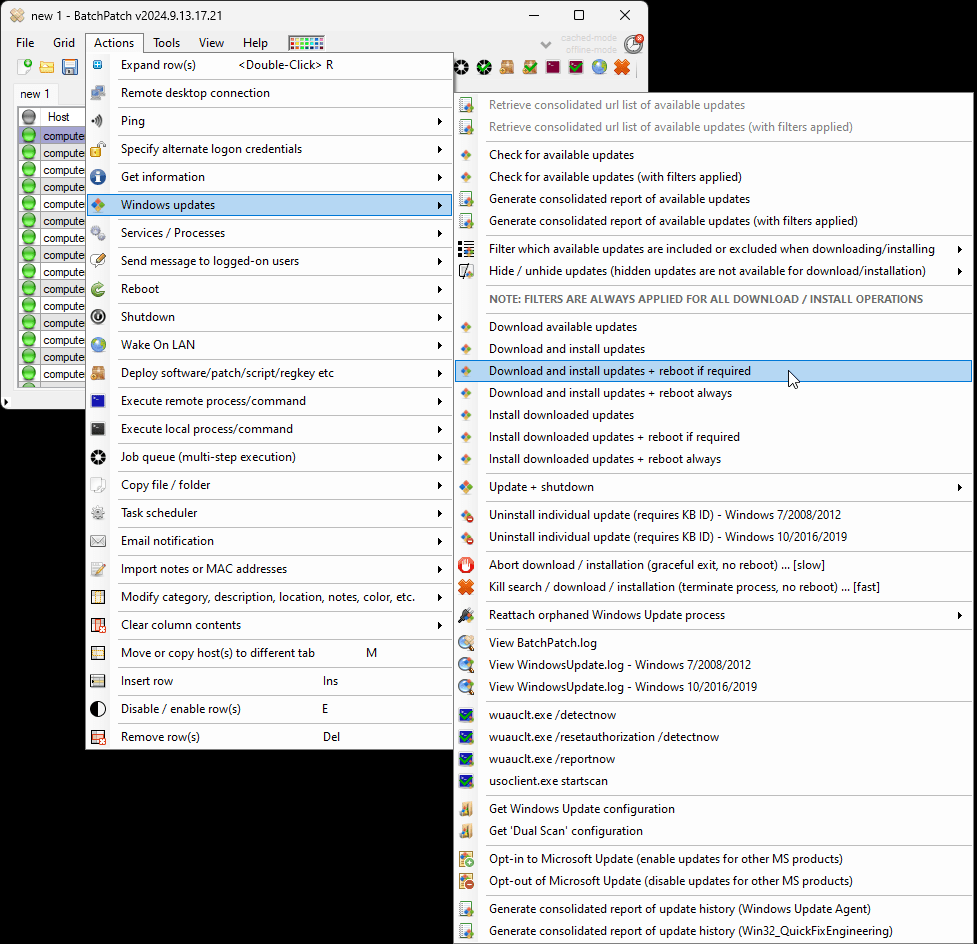Viewport: 977px width, 944px height.
Task: Open the Help menu
Action: point(255,43)
